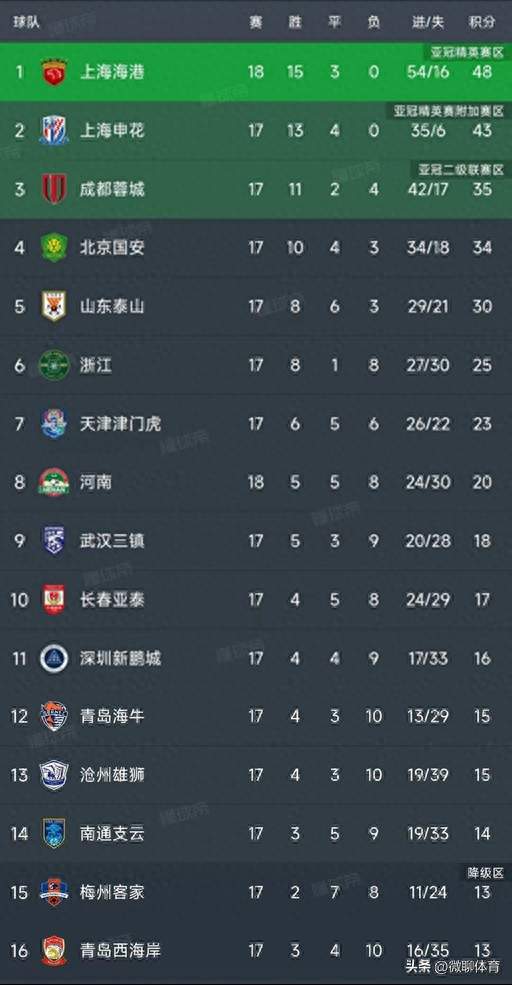Sort by 进/失 column header
Image resolution: width=512 pixels, height=985 pixels.
pyautogui.click(x=428, y=22)
